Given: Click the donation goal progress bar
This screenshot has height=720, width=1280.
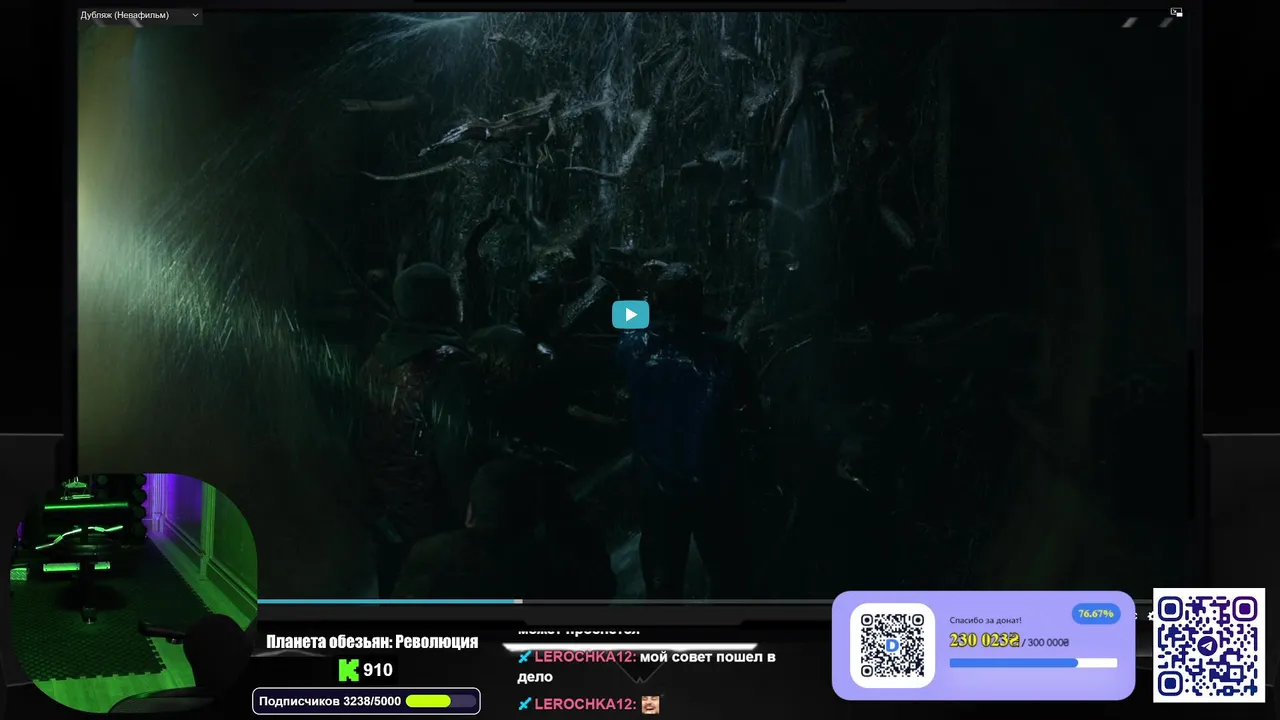Looking at the screenshot, I should tap(1033, 663).
